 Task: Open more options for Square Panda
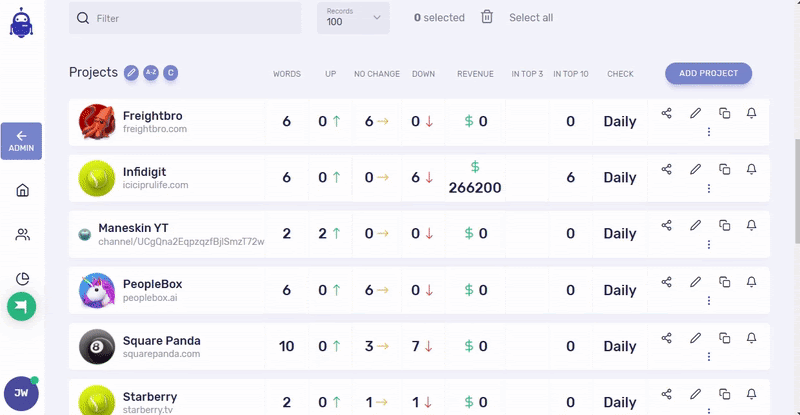[709, 357]
